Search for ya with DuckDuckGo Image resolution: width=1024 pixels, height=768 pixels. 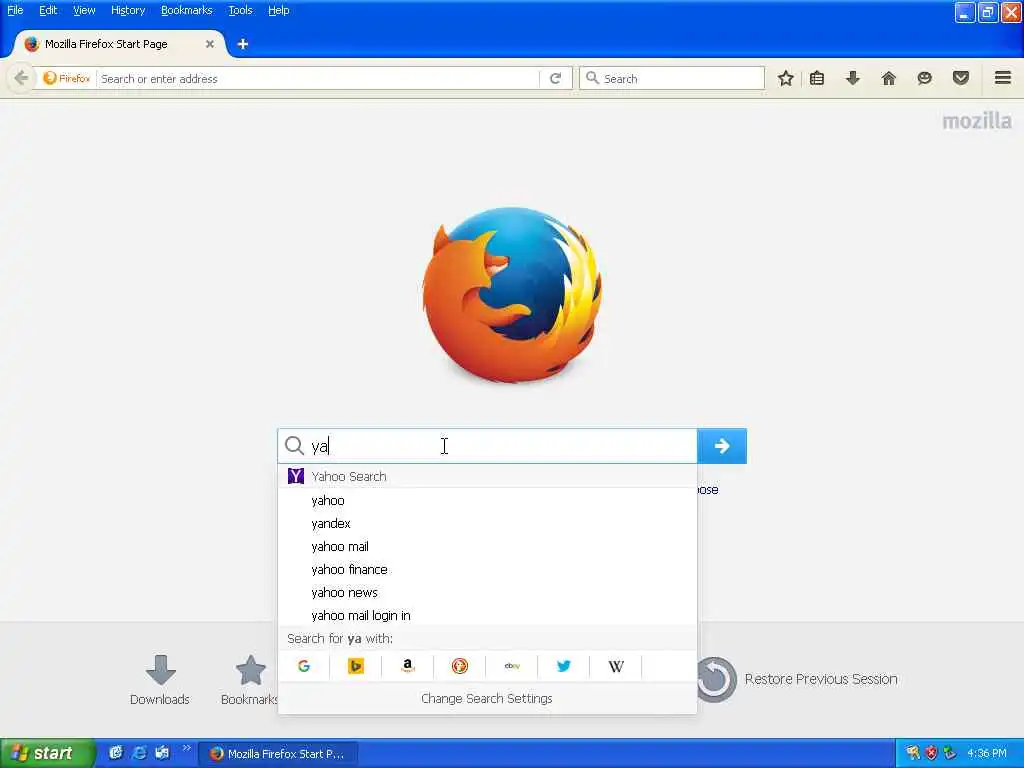(x=460, y=666)
